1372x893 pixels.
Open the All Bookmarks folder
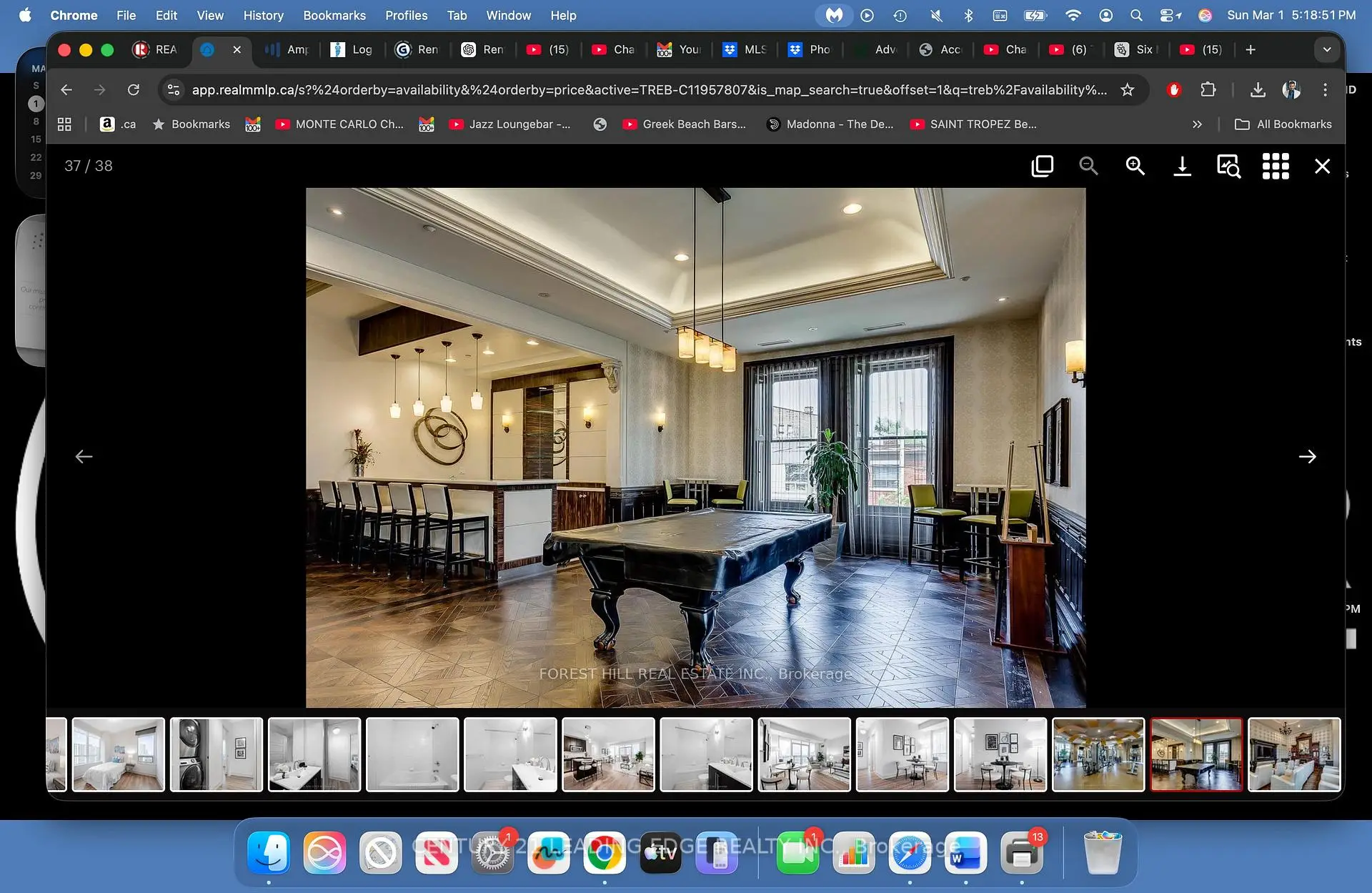[x=1283, y=124]
